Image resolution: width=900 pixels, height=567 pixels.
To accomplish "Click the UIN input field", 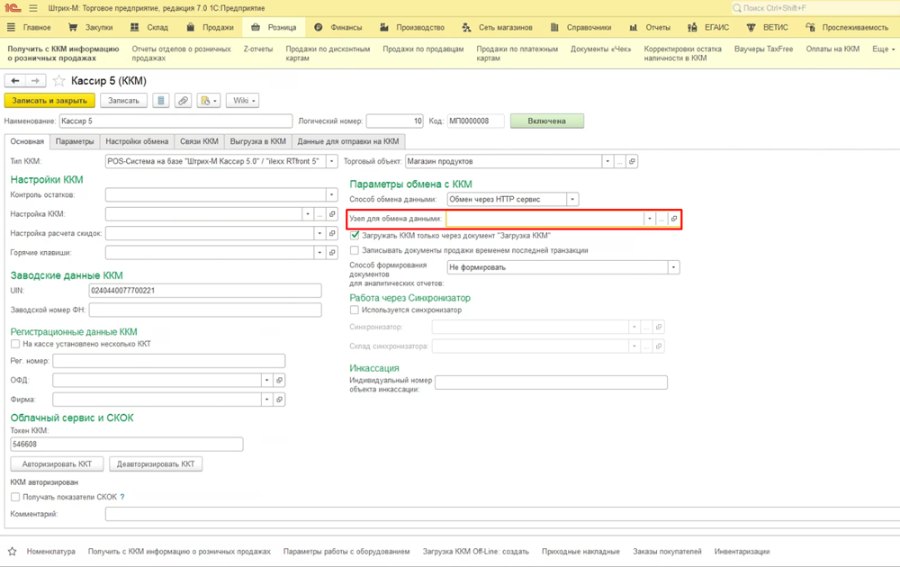I will pyautogui.click(x=205, y=290).
